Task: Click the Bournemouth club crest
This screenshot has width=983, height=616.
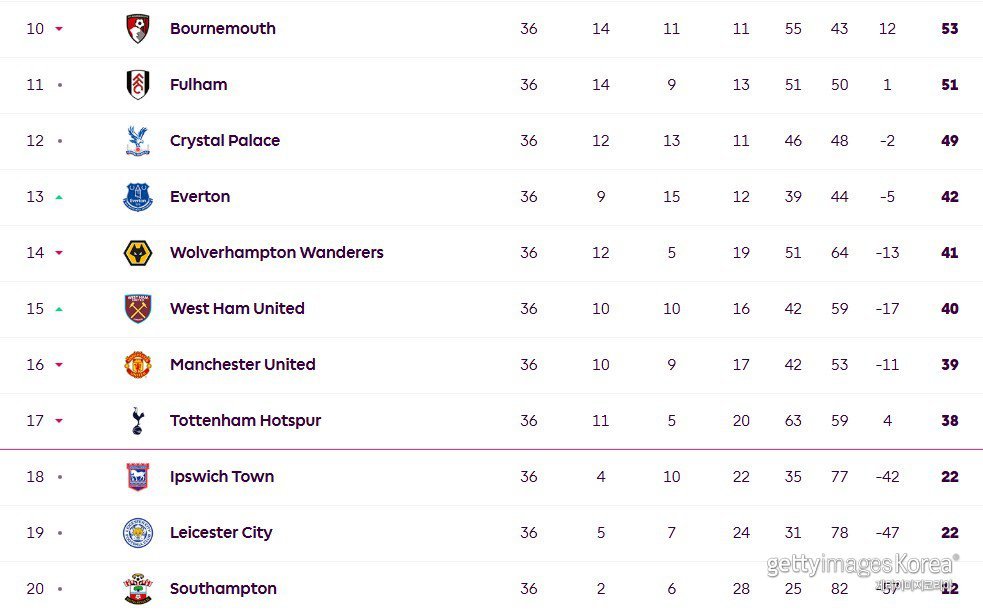Action: [138, 29]
